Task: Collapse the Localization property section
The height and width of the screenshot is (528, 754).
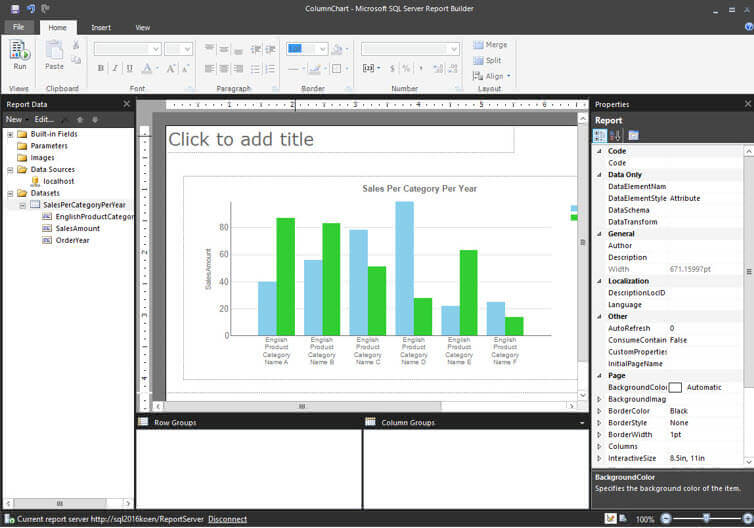Action: (x=599, y=281)
